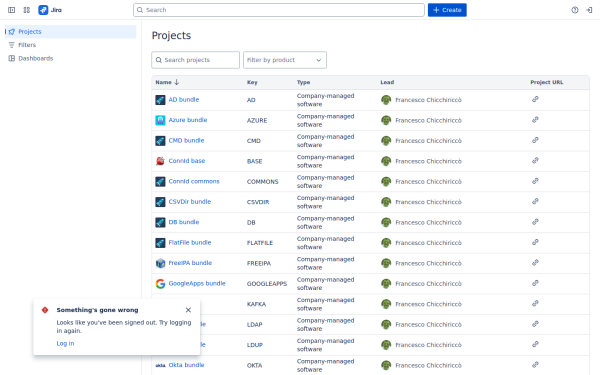
Task: Click the sign-in arrow icon in header
Action: [x=589, y=10]
